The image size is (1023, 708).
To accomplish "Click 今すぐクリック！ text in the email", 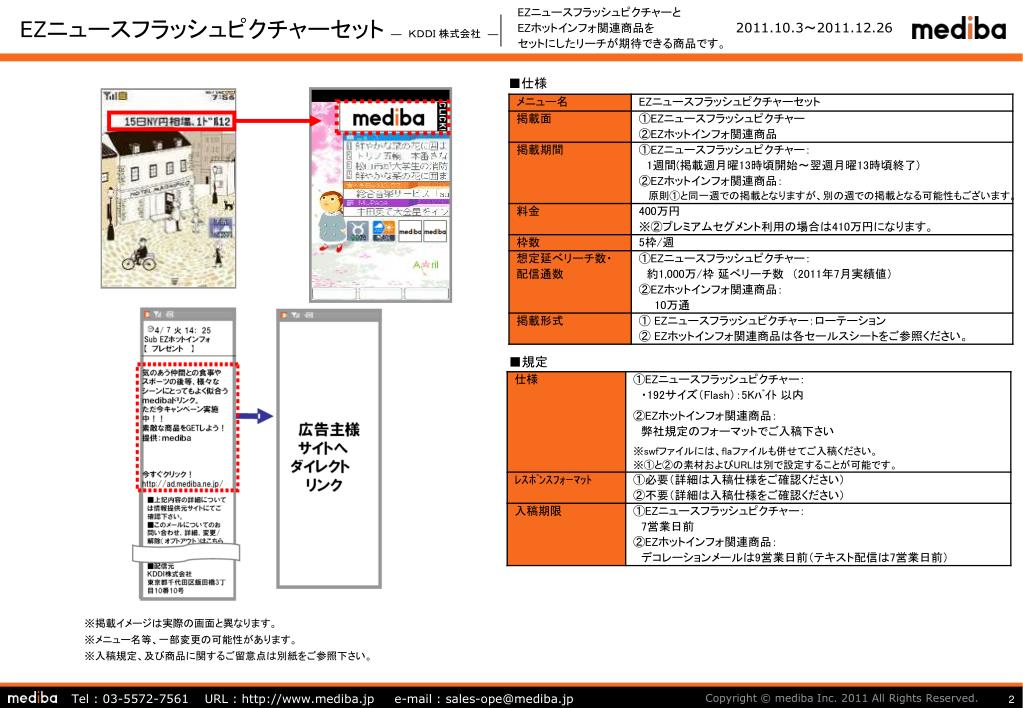I will pos(167,474).
